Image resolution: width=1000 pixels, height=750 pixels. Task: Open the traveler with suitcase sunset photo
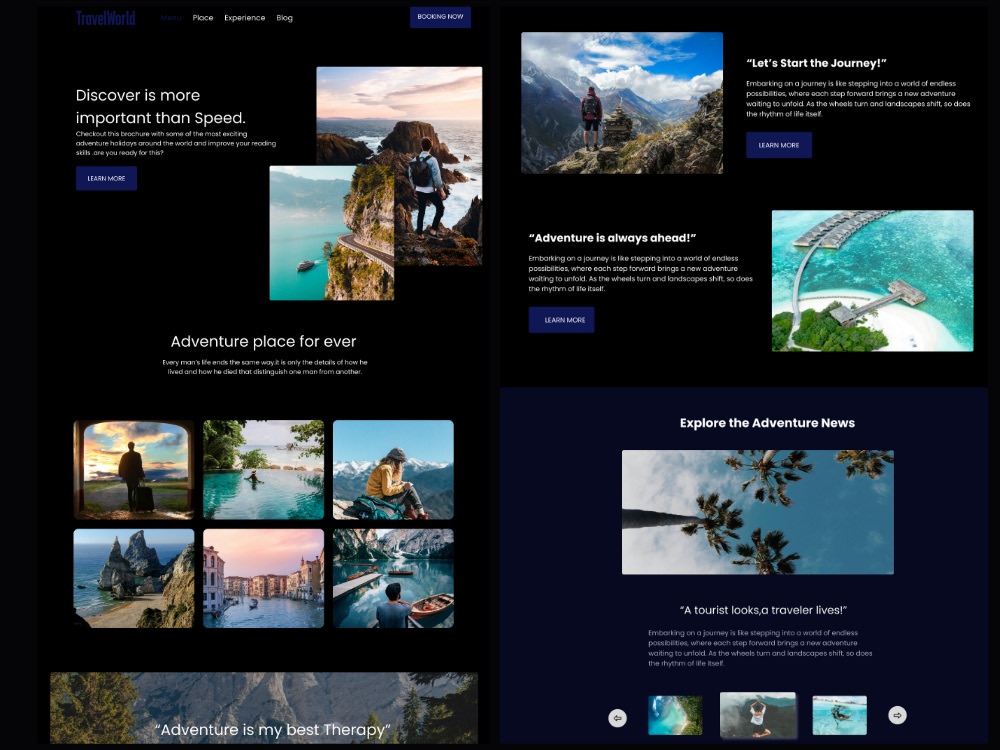[x=134, y=469]
